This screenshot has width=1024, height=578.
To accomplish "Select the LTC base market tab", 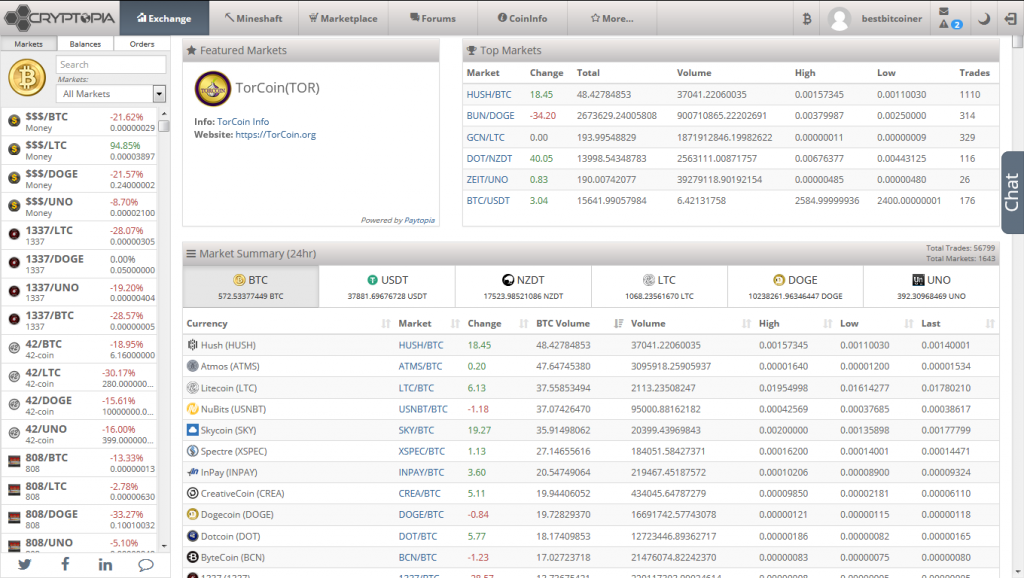I will [660, 287].
